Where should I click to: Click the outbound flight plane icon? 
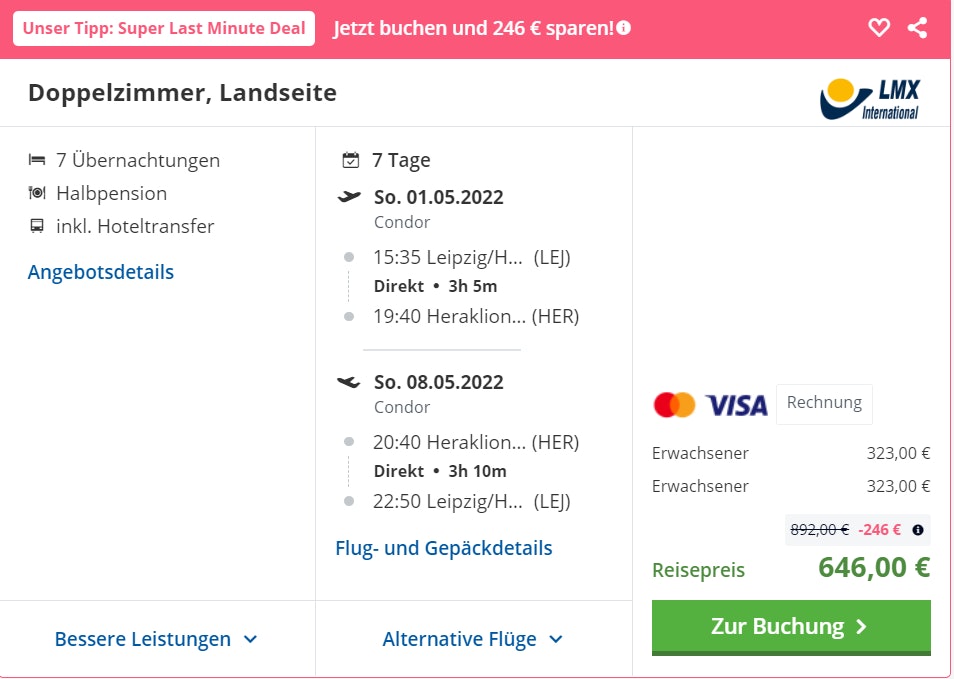click(x=349, y=197)
